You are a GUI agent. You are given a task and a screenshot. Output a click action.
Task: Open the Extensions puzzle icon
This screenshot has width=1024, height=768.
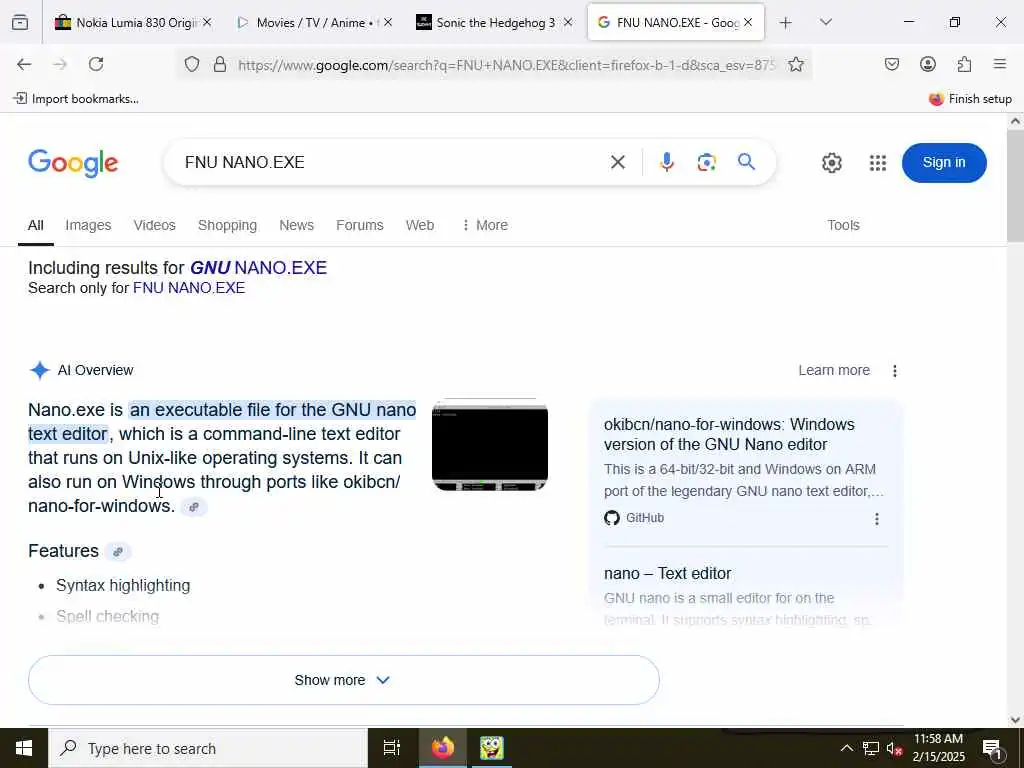(964, 64)
